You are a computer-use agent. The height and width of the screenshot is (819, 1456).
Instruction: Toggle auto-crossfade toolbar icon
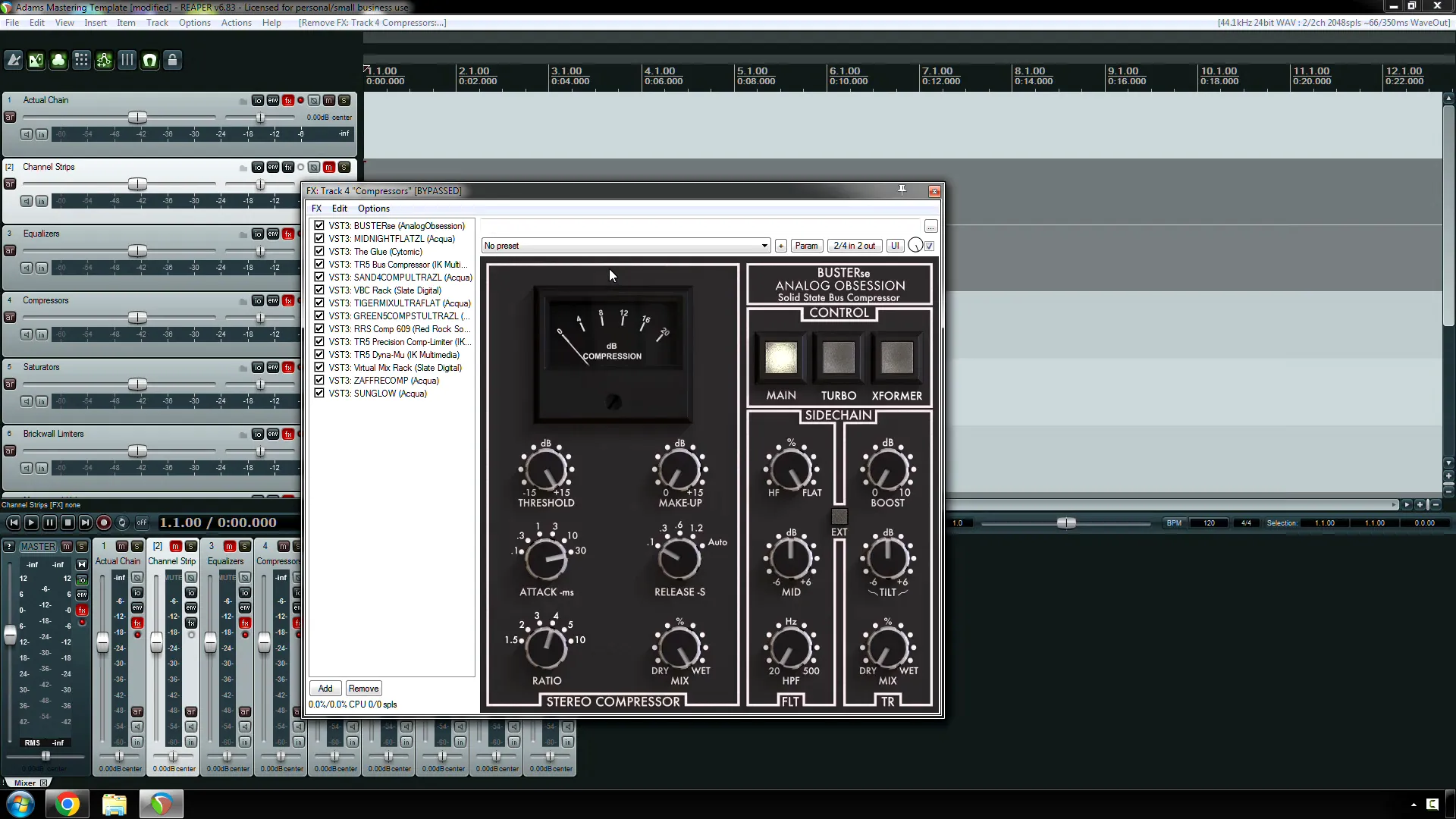click(x=36, y=60)
